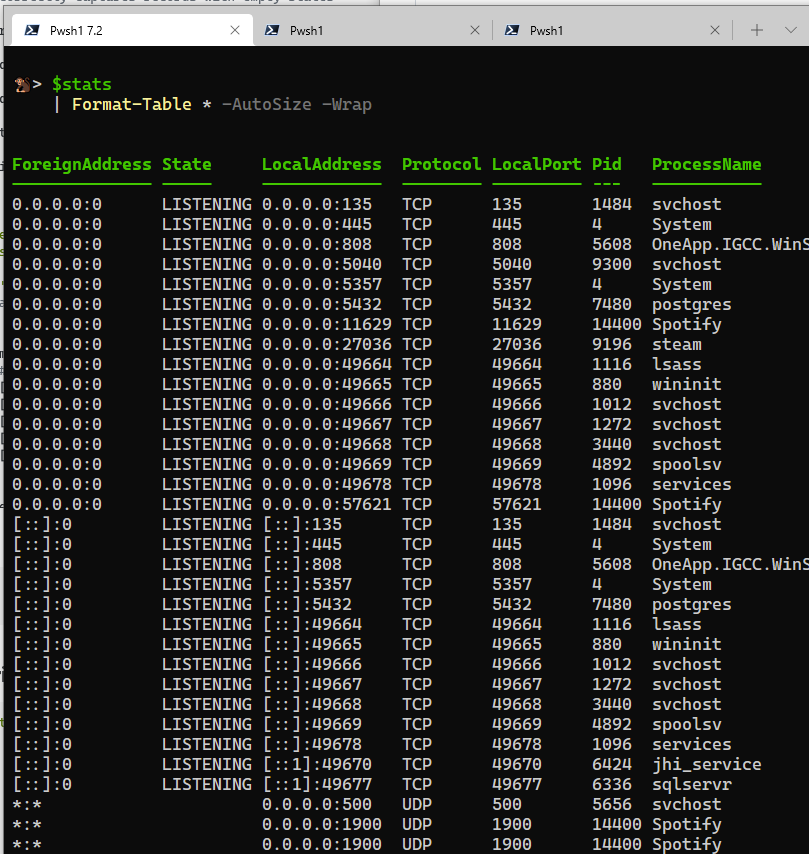Click Pid value 9300 for svchost

tap(612, 265)
